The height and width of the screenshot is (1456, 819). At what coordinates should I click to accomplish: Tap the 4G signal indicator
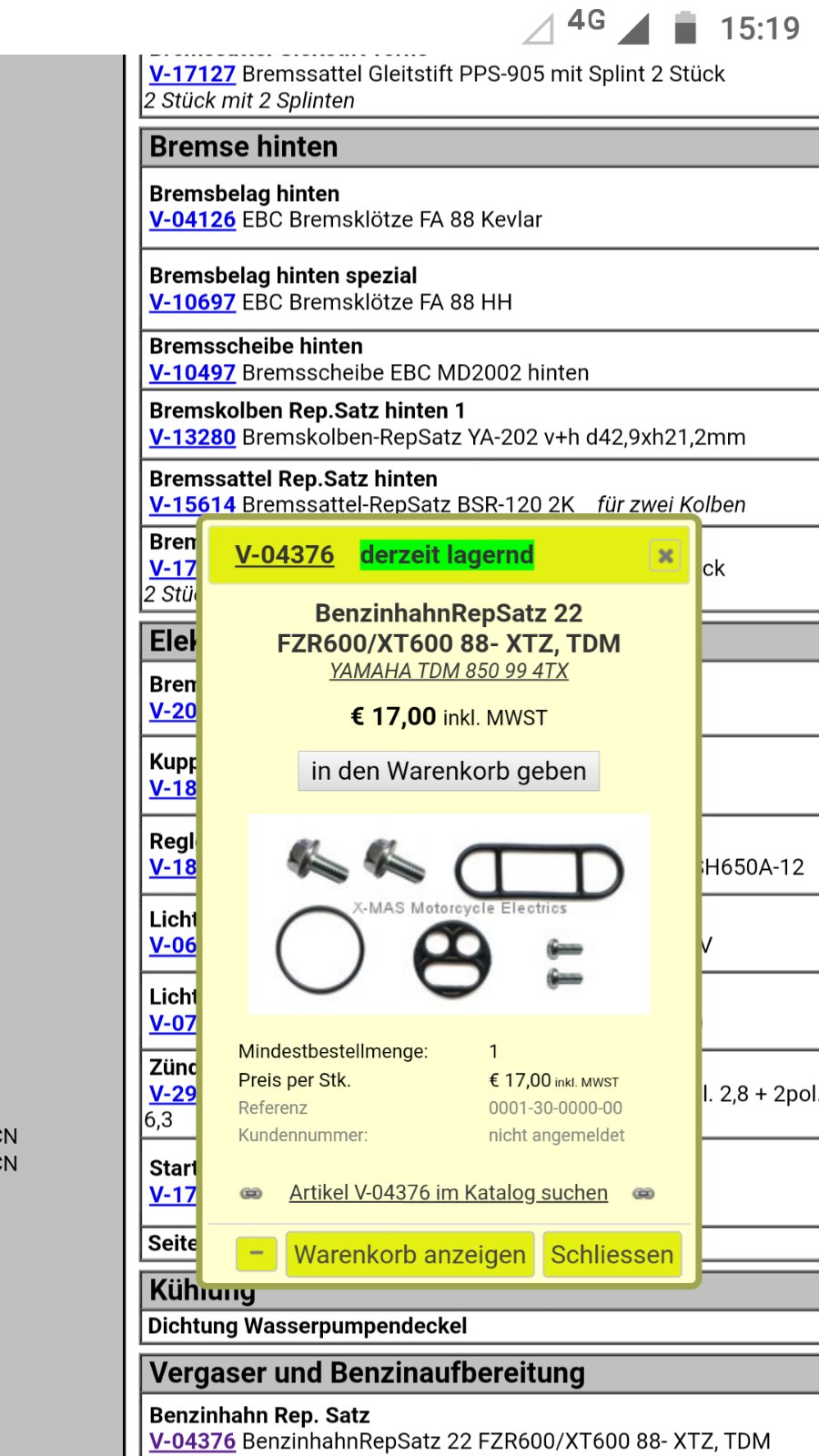(x=587, y=20)
